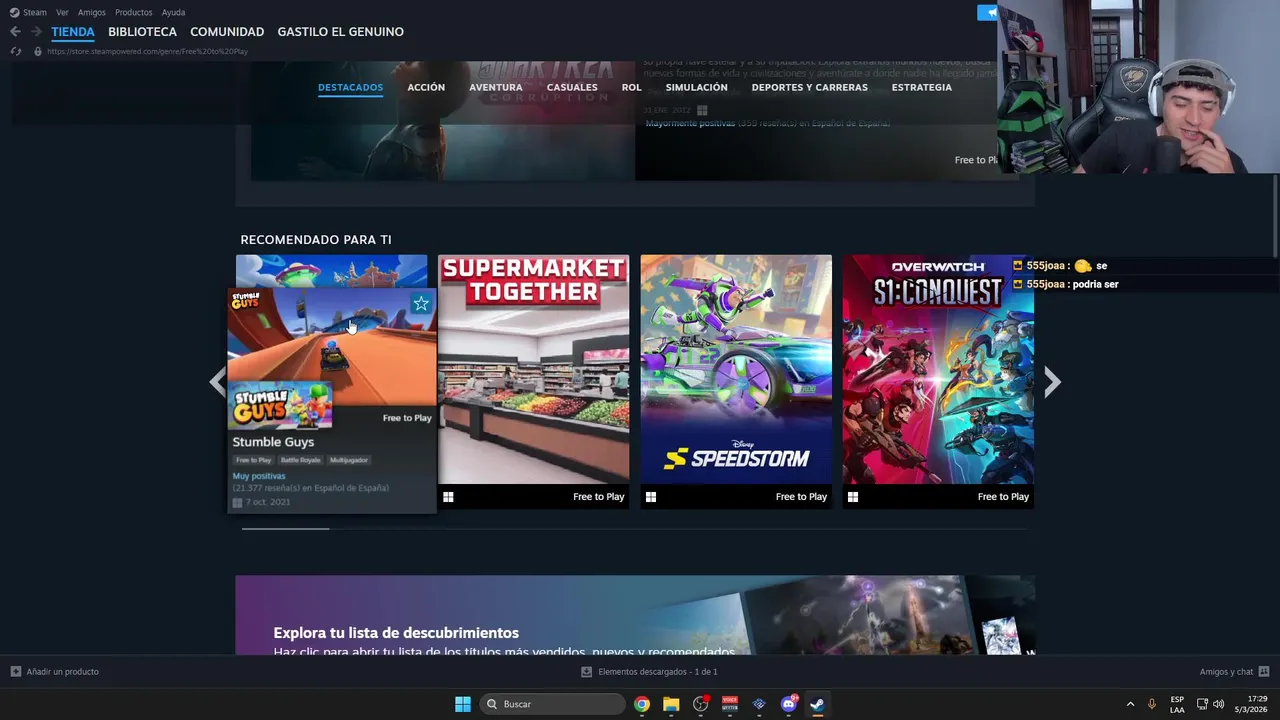The image size is (1280, 720).
Task: Open the Stumble Guys title link
Action: pos(273,442)
